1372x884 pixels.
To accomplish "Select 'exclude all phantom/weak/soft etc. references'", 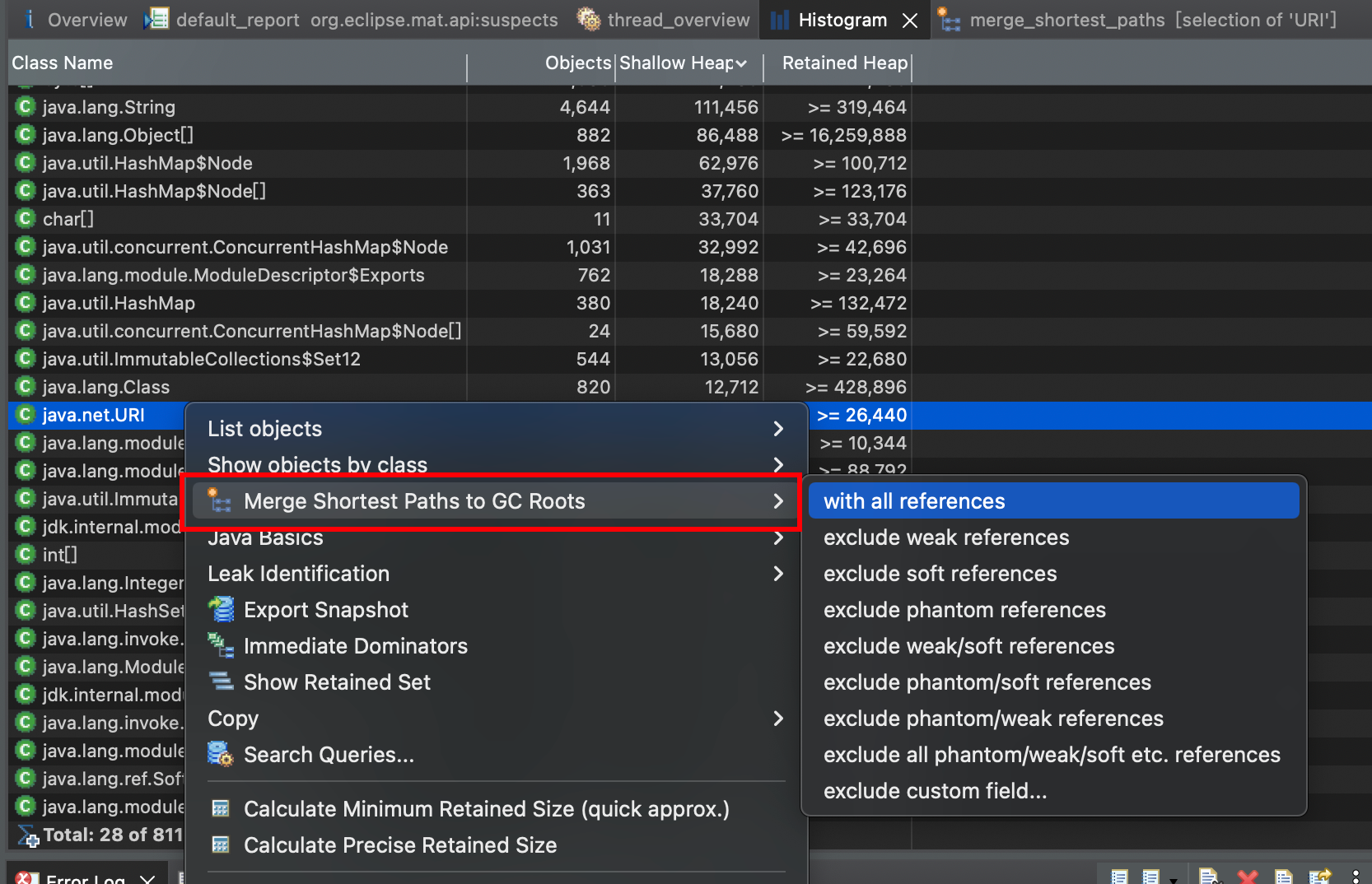I will click(1054, 755).
